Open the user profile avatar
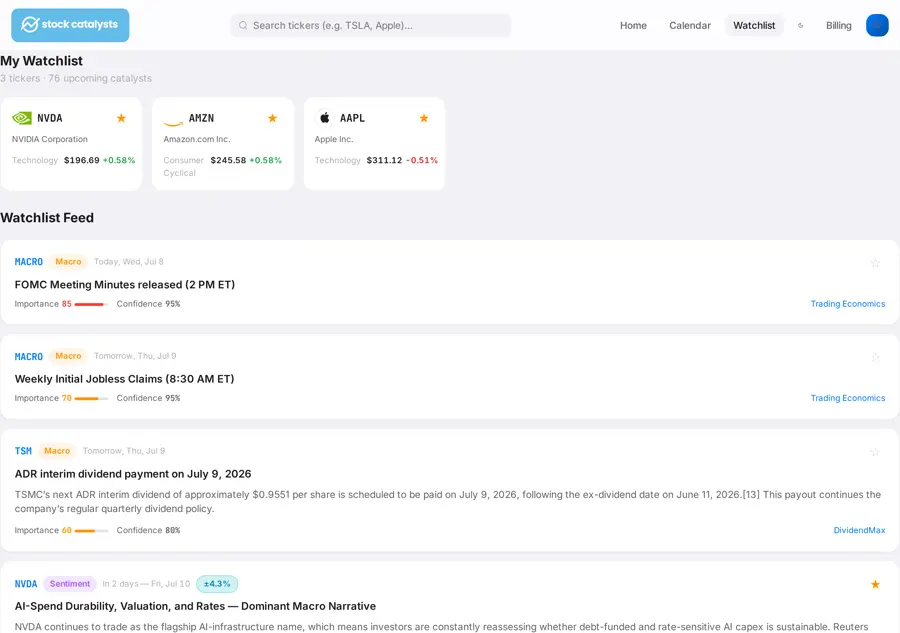900x633 pixels. click(x=876, y=25)
